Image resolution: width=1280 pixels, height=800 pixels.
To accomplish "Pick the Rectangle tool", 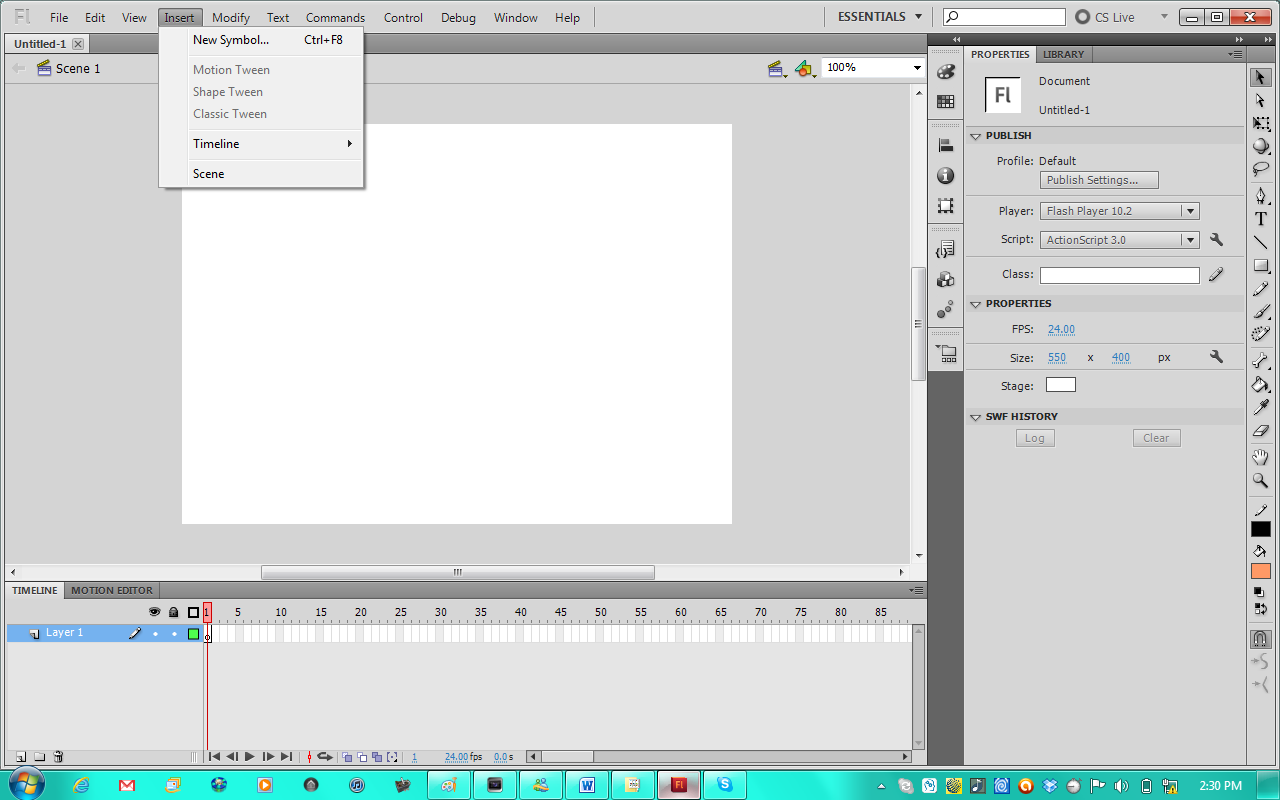I will (1261, 265).
